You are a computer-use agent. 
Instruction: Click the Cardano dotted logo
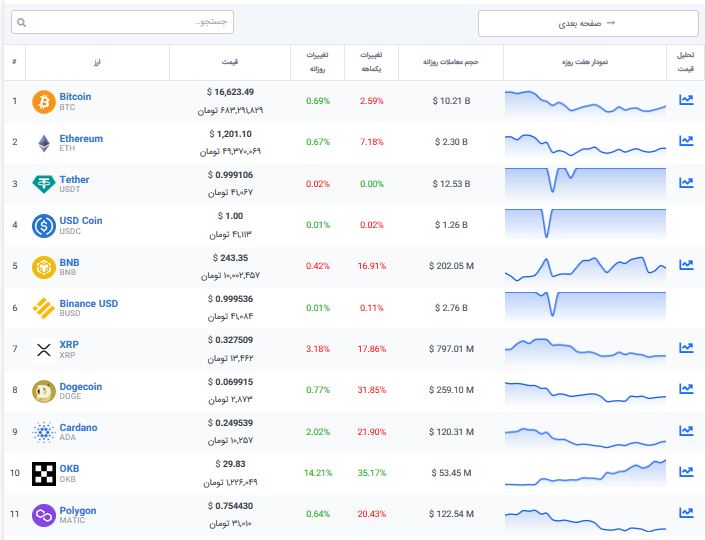[44, 433]
